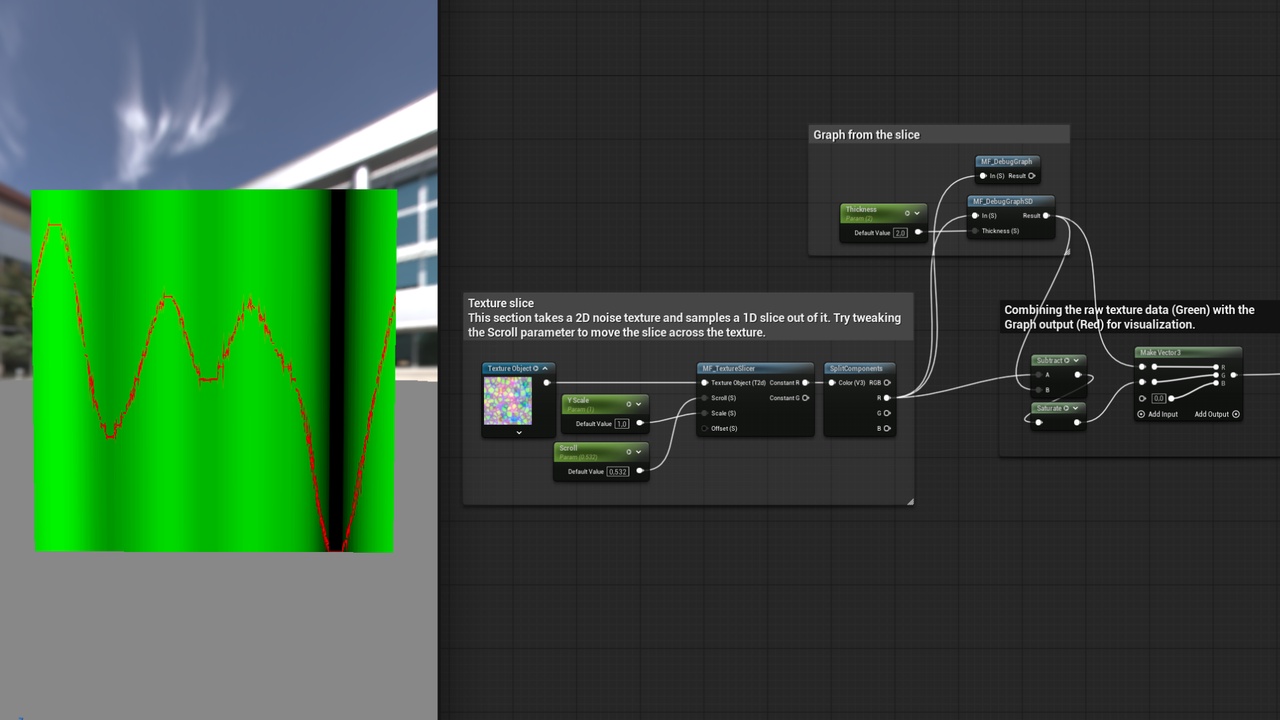Click the Texture Object node's output pin
The height and width of the screenshot is (720, 1280).
pyautogui.click(x=546, y=382)
